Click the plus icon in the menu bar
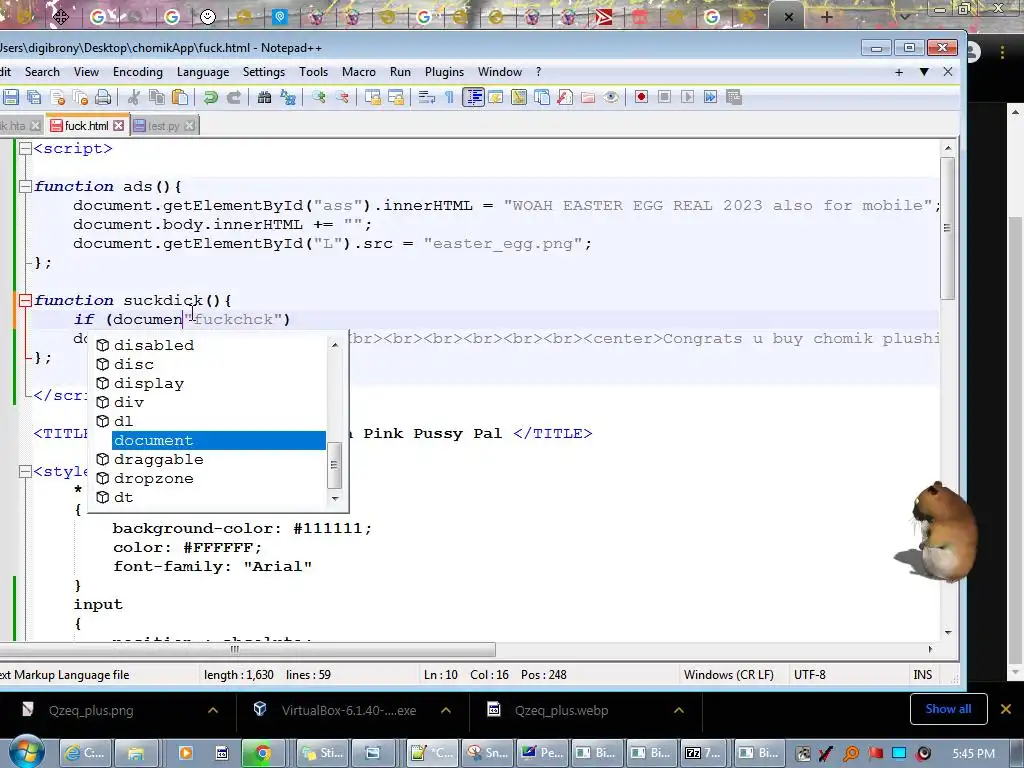This screenshot has height=768, width=1024. click(x=899, y=72)
